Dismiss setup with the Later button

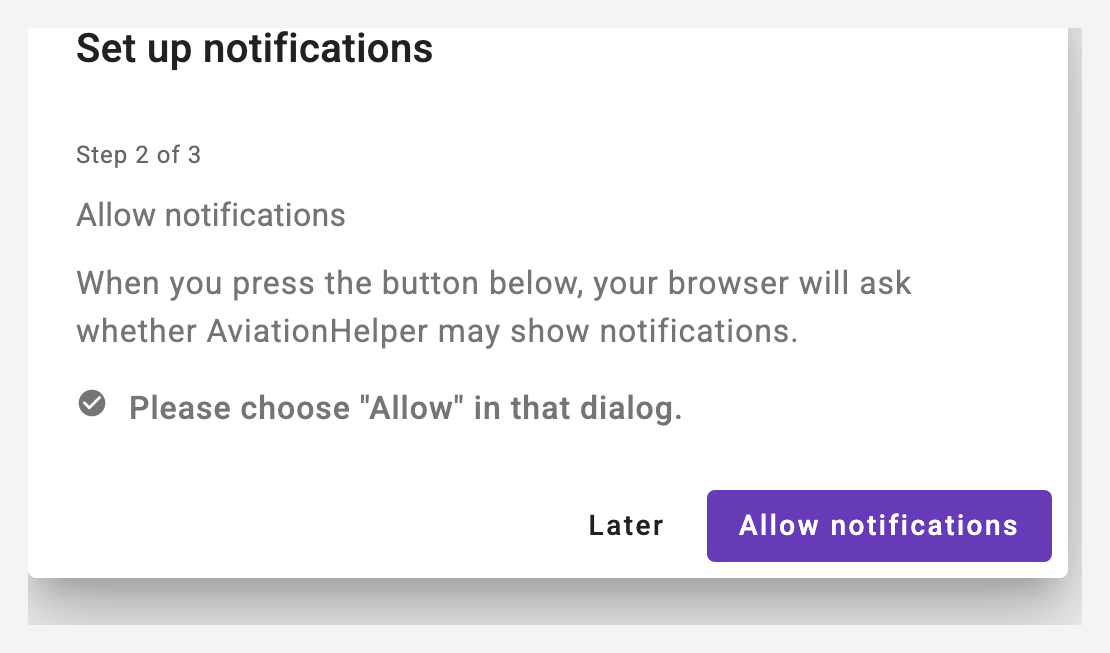tap(626, 526)
